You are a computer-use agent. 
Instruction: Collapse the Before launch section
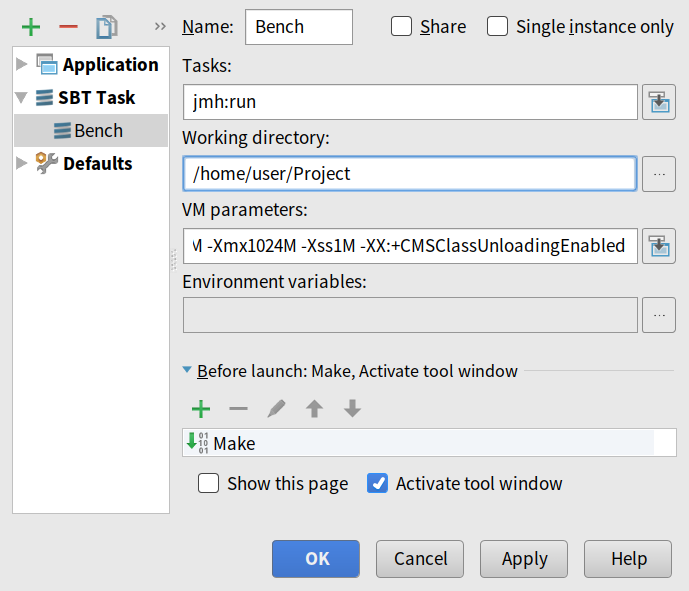click(x=187, y=371)
